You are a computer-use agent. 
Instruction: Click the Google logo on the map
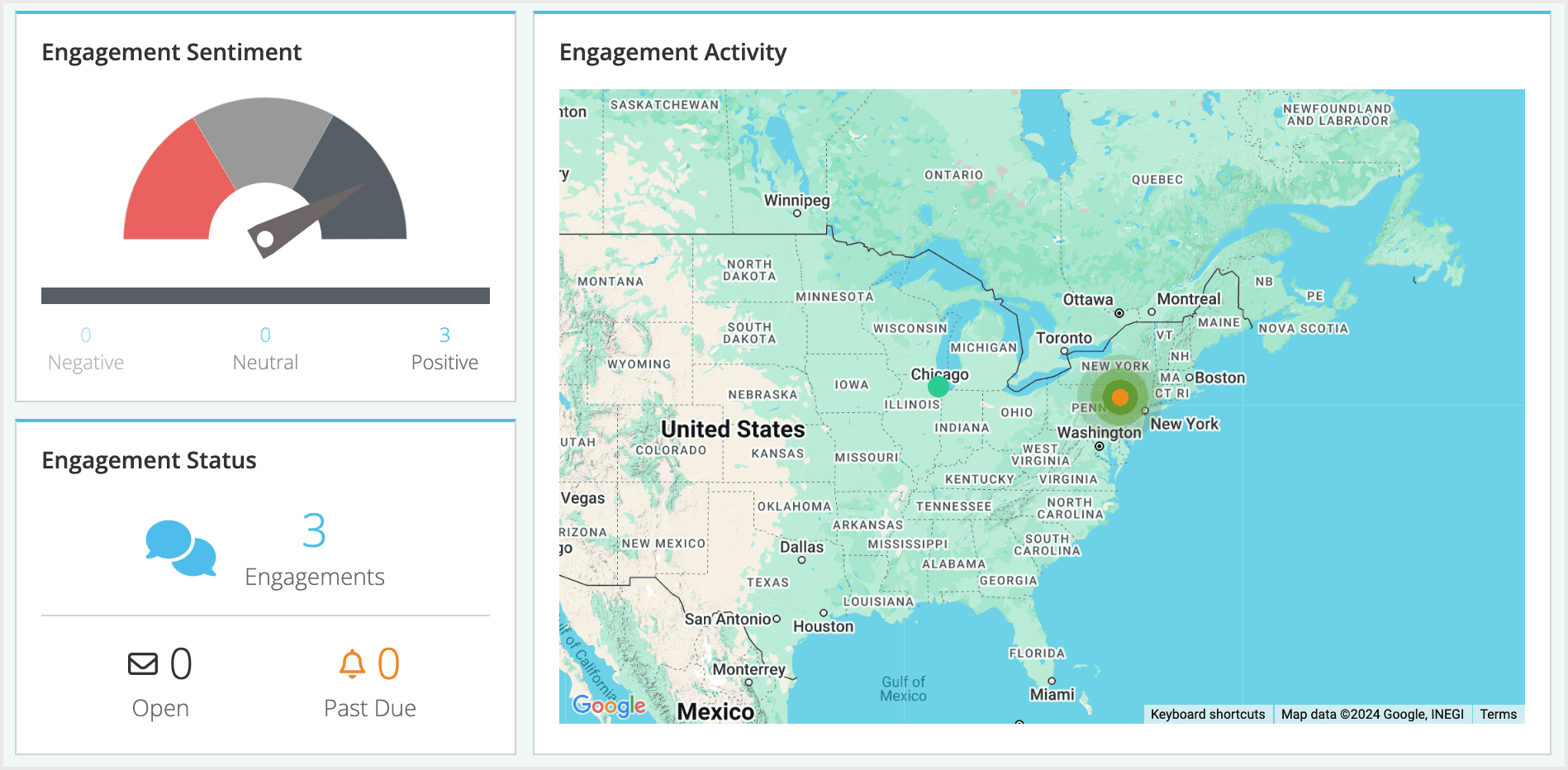point(608,705)
